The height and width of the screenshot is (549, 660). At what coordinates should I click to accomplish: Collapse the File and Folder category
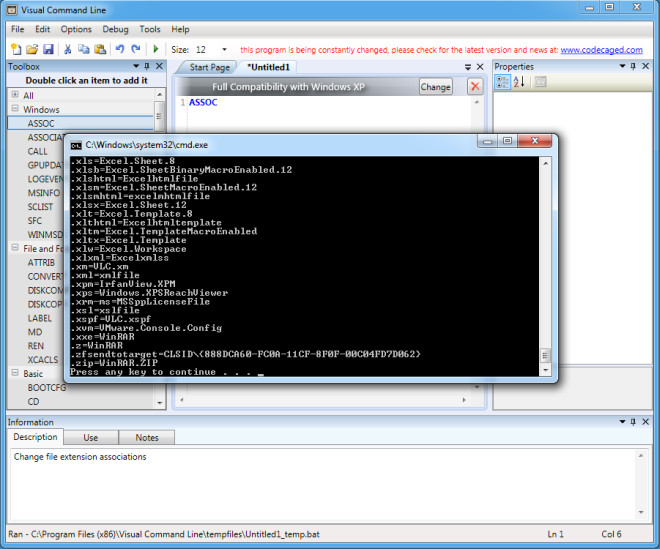(x=15, y=248)
